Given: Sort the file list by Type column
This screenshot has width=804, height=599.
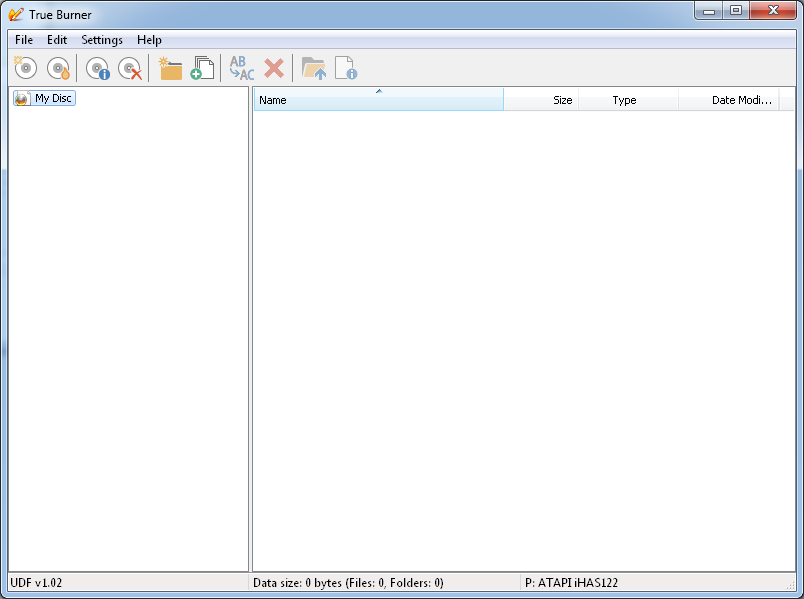Looking at the screenshot, I should [628, 99].
